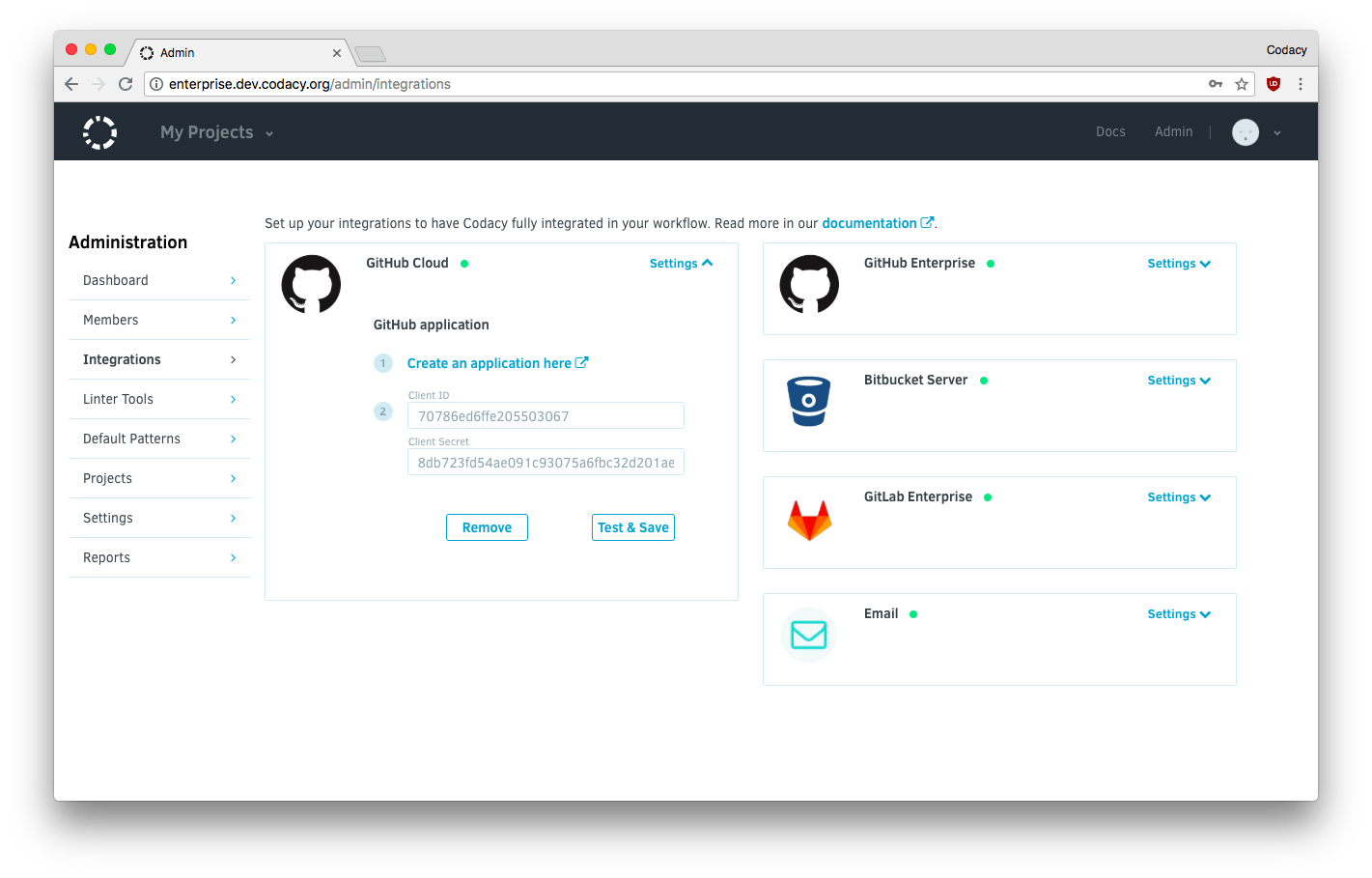The height and width of the screenshot is (878, 1372).
Task: Click the Codacy profile label in Chrome
Action: 1286,50
